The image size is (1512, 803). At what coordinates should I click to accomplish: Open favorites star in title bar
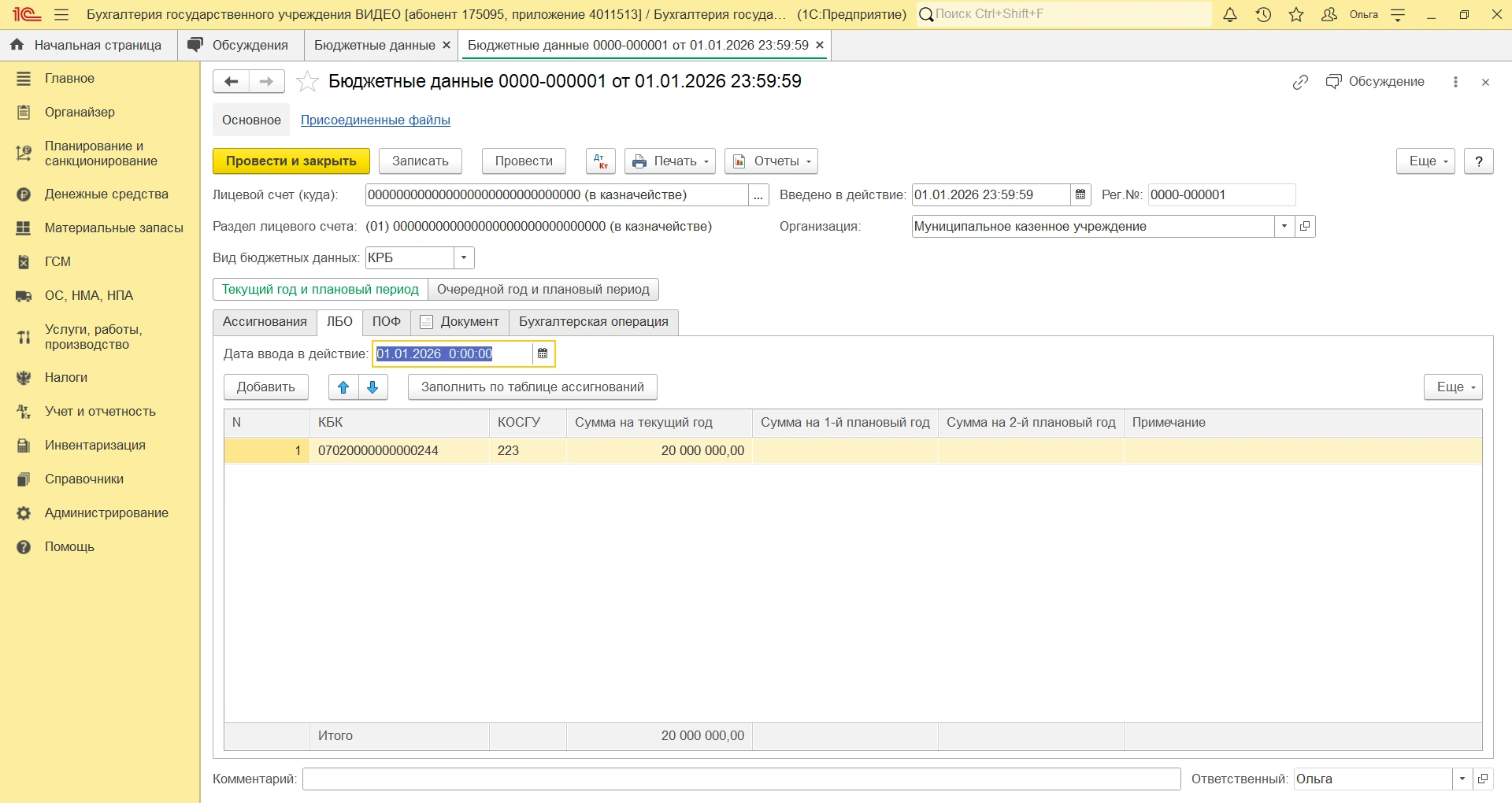[x=1296, y=15]
